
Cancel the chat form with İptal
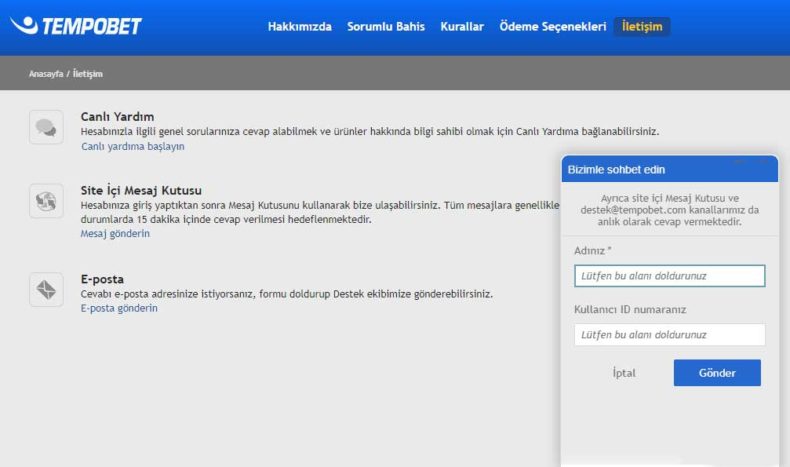click(624, 373)
